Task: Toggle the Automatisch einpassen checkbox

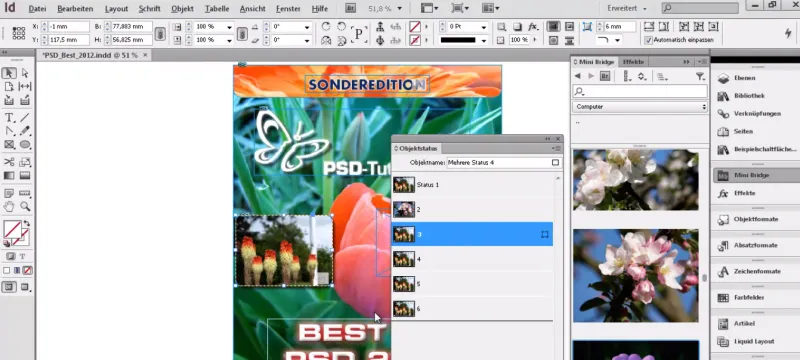Action: tap(648, 40)
